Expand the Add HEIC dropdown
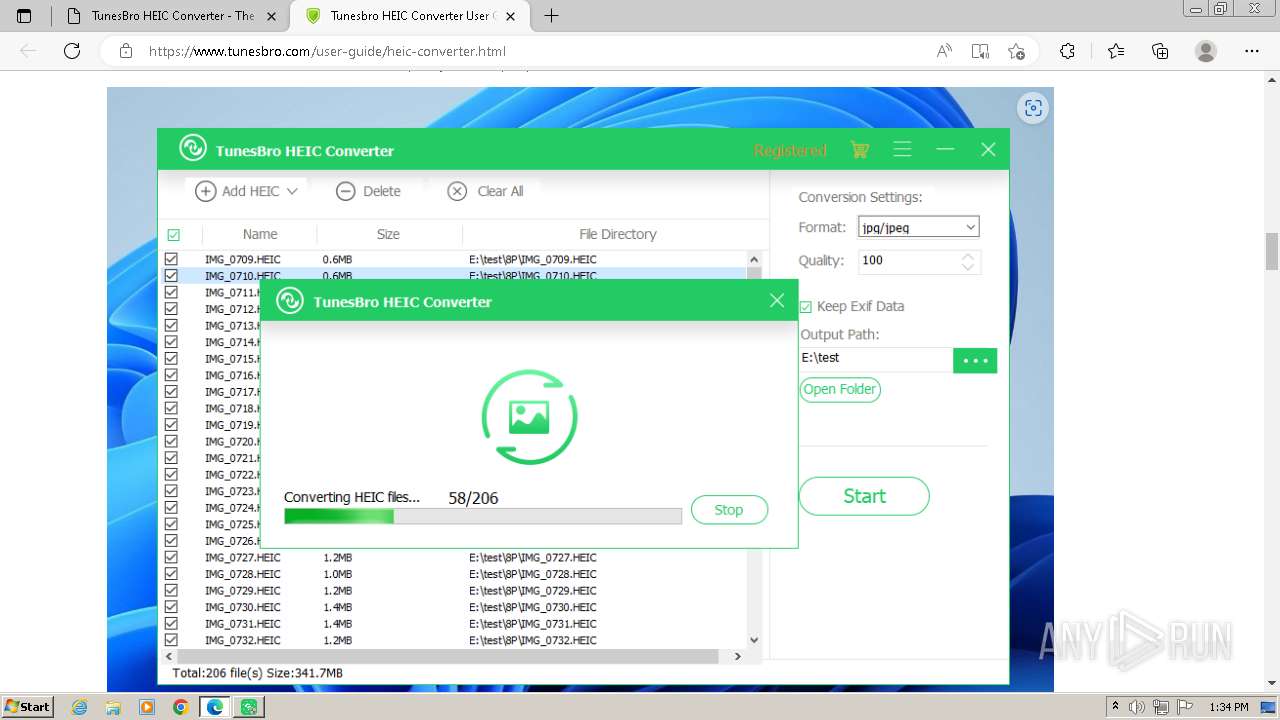 point(292,191)
